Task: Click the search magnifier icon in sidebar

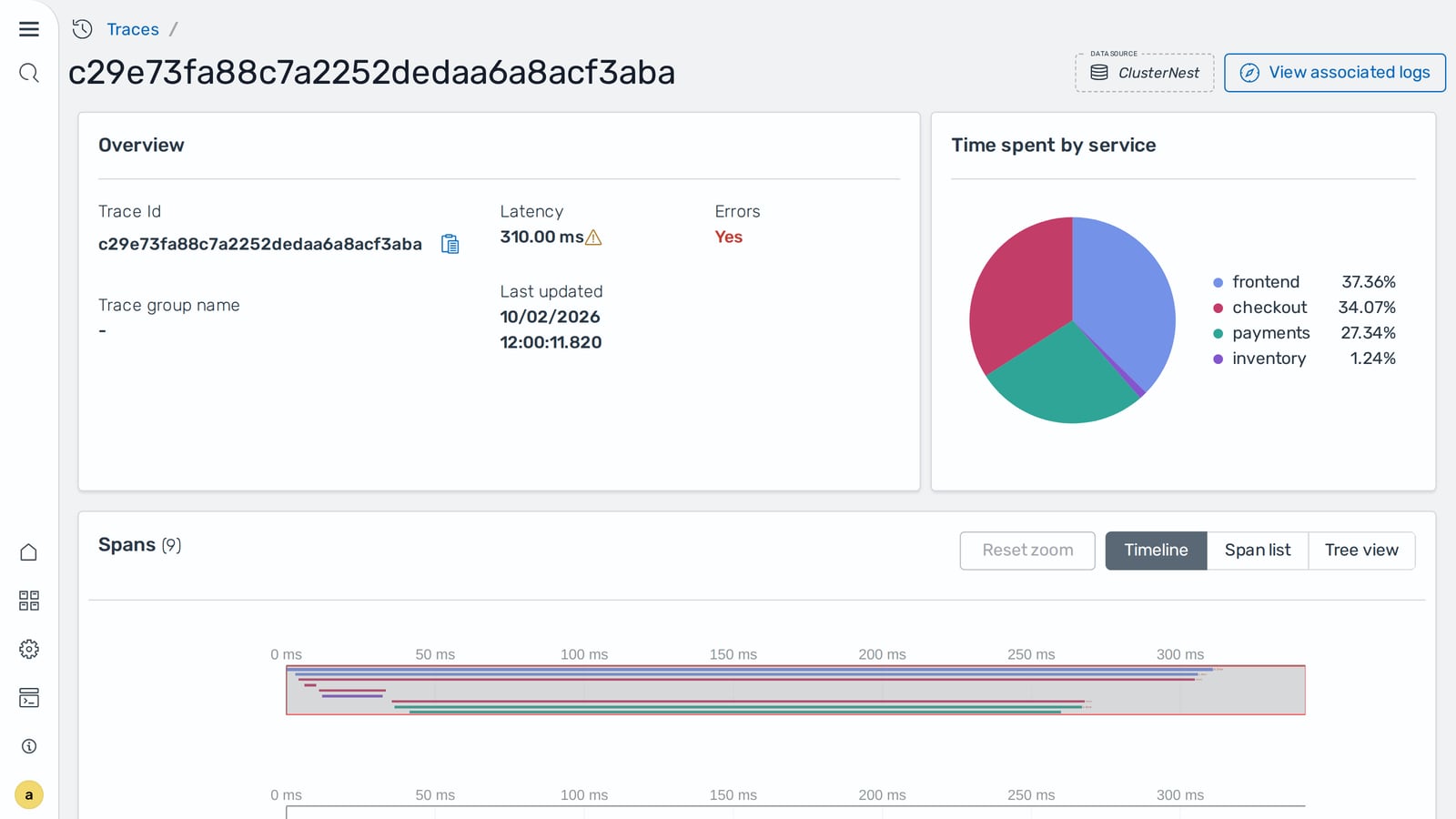Action: tap(29, 73)
